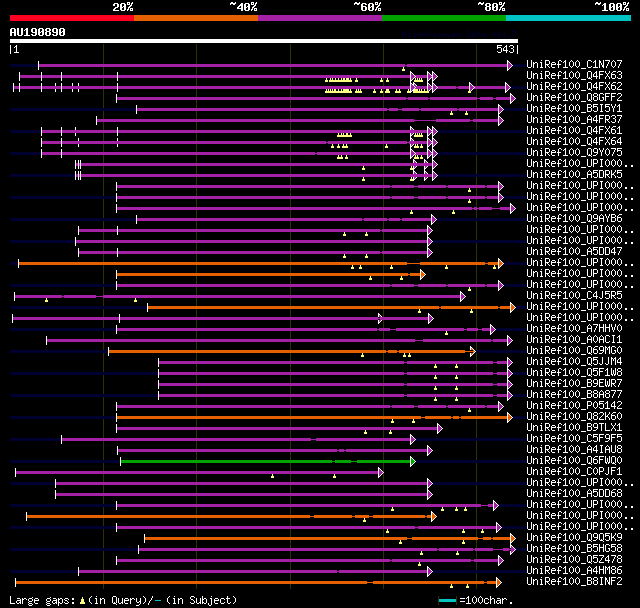Click the UniRef100_A7HHV0 label
640x608 pixels.
pyautogui.click(x=574, y=328)
